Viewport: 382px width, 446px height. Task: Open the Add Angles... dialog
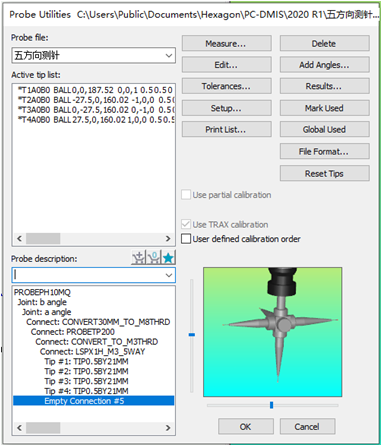(x=324, y=65)
